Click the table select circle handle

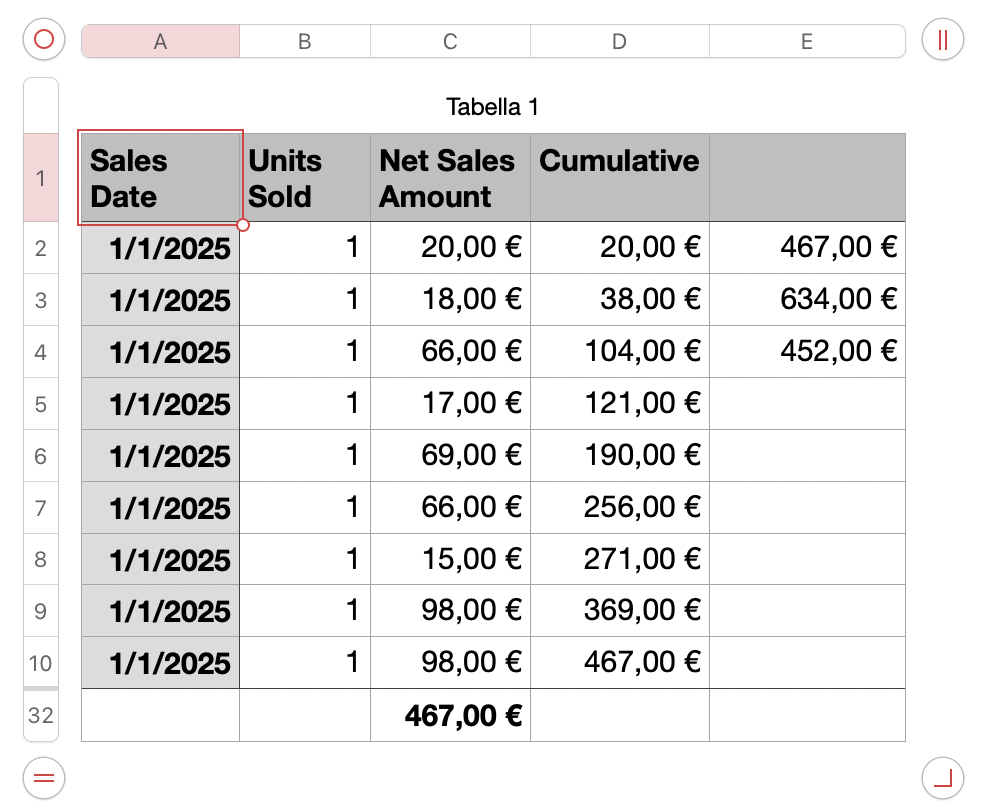[43, 40]
